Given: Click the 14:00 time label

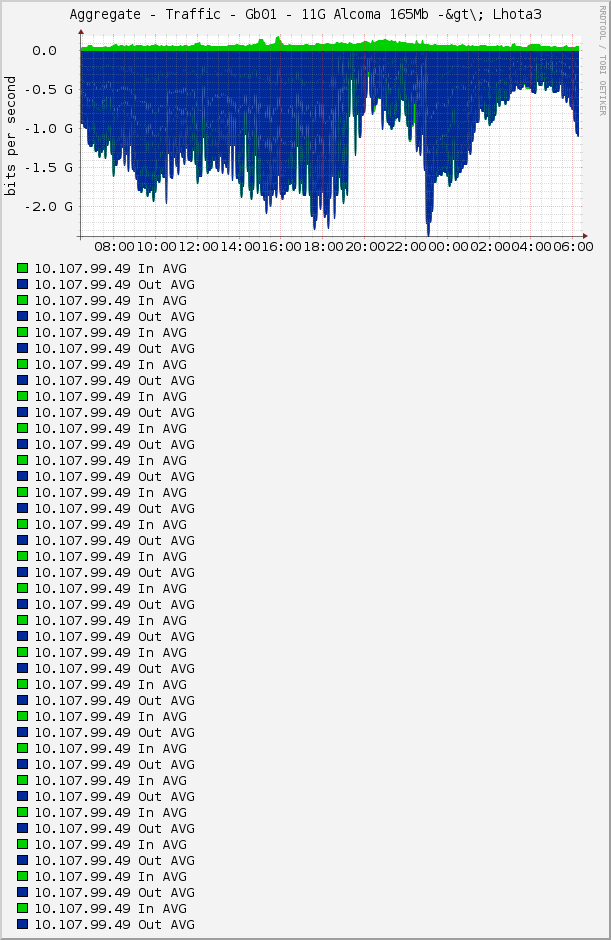Looking at the screenshot, I should click(x=240, y=247).
